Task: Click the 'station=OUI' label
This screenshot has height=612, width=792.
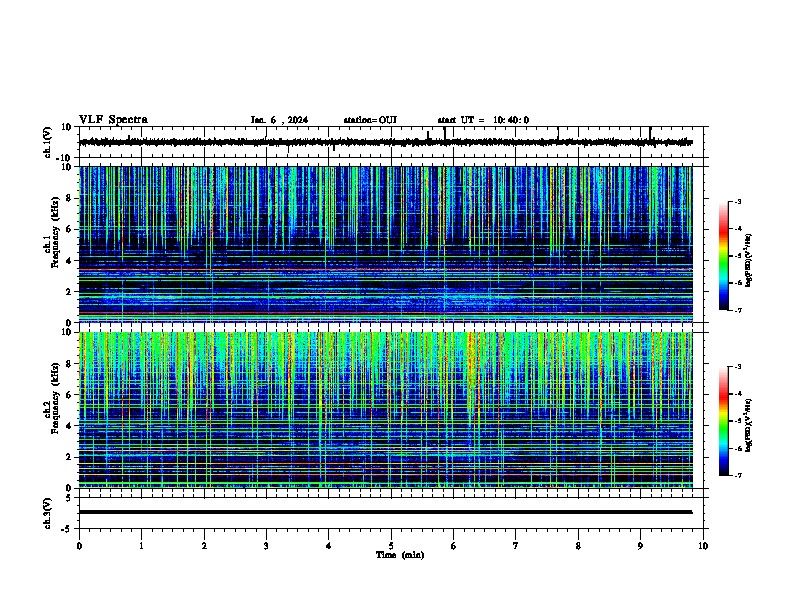Action: click(x=370, y=120)
